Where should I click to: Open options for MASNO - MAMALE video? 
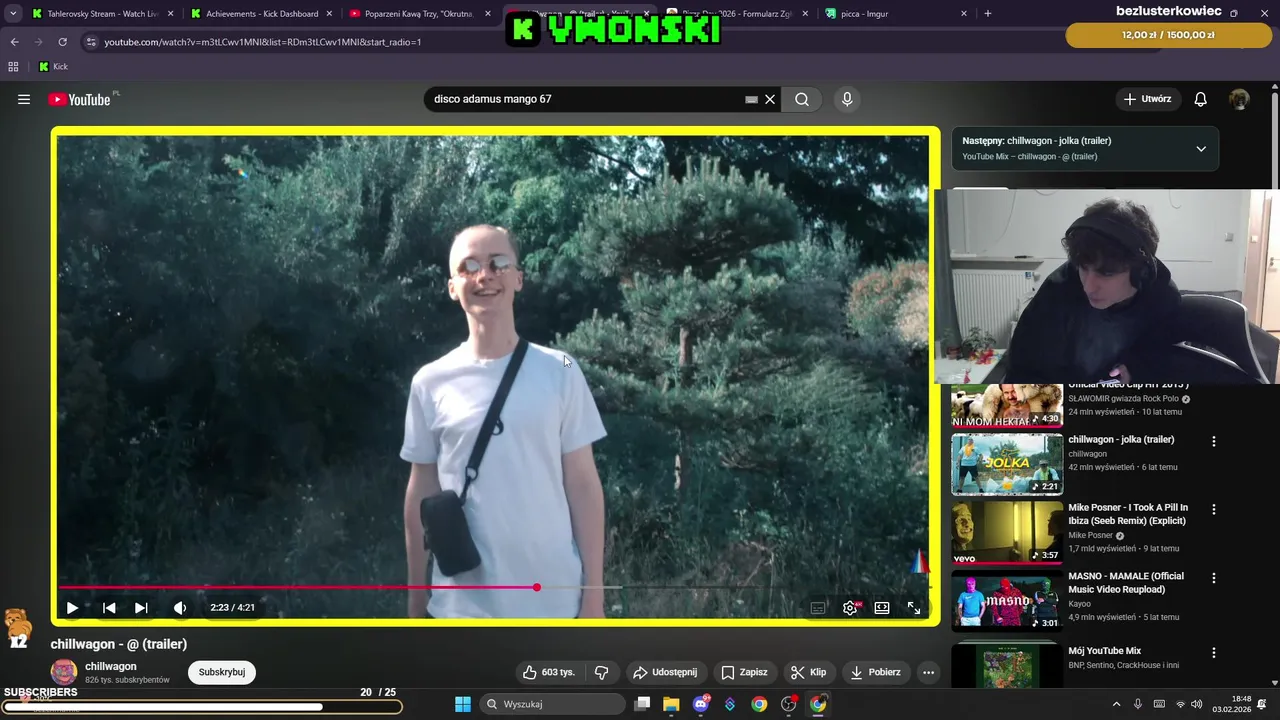[1214, 578]
